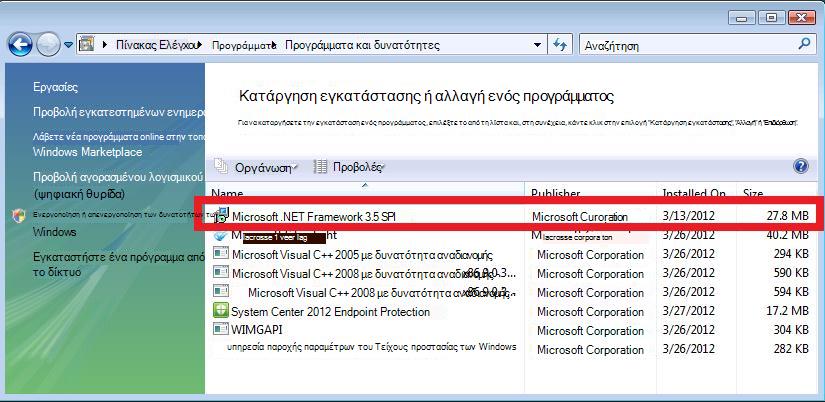Sort by the Publisher column header
Image resolution: width=825 pixels, height=402 pixels.
tap(591, 192)
